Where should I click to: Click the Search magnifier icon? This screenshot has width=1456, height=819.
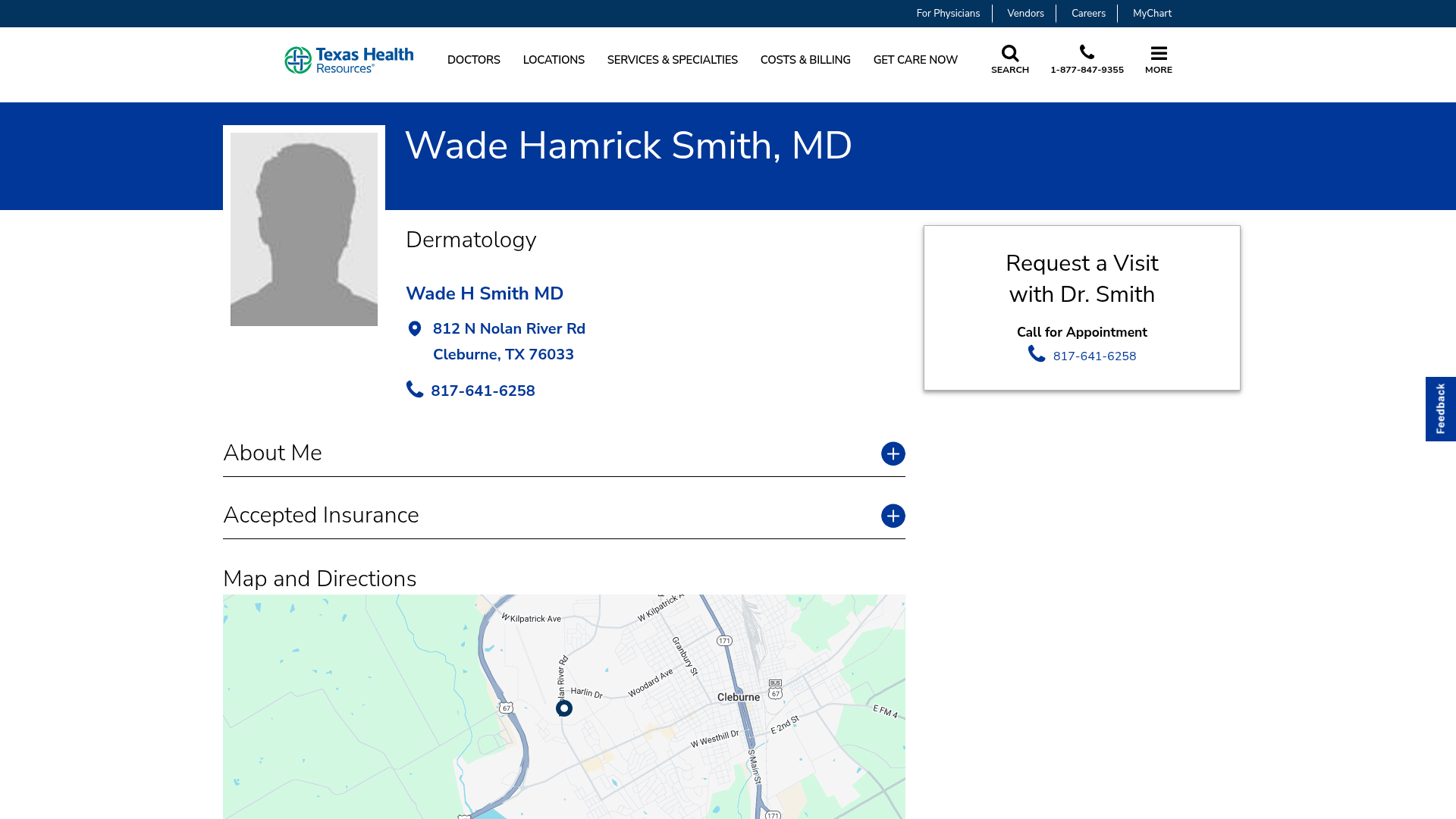click(x=1010, y=53)
